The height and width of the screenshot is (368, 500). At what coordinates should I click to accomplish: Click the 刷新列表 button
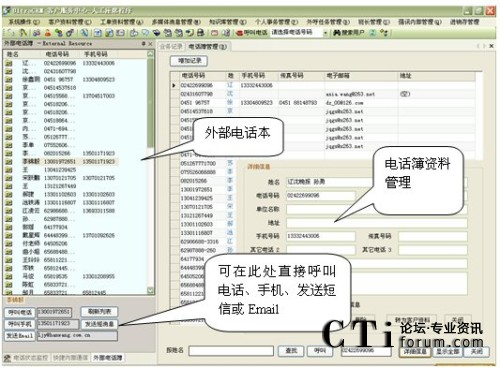click(99, 312)
